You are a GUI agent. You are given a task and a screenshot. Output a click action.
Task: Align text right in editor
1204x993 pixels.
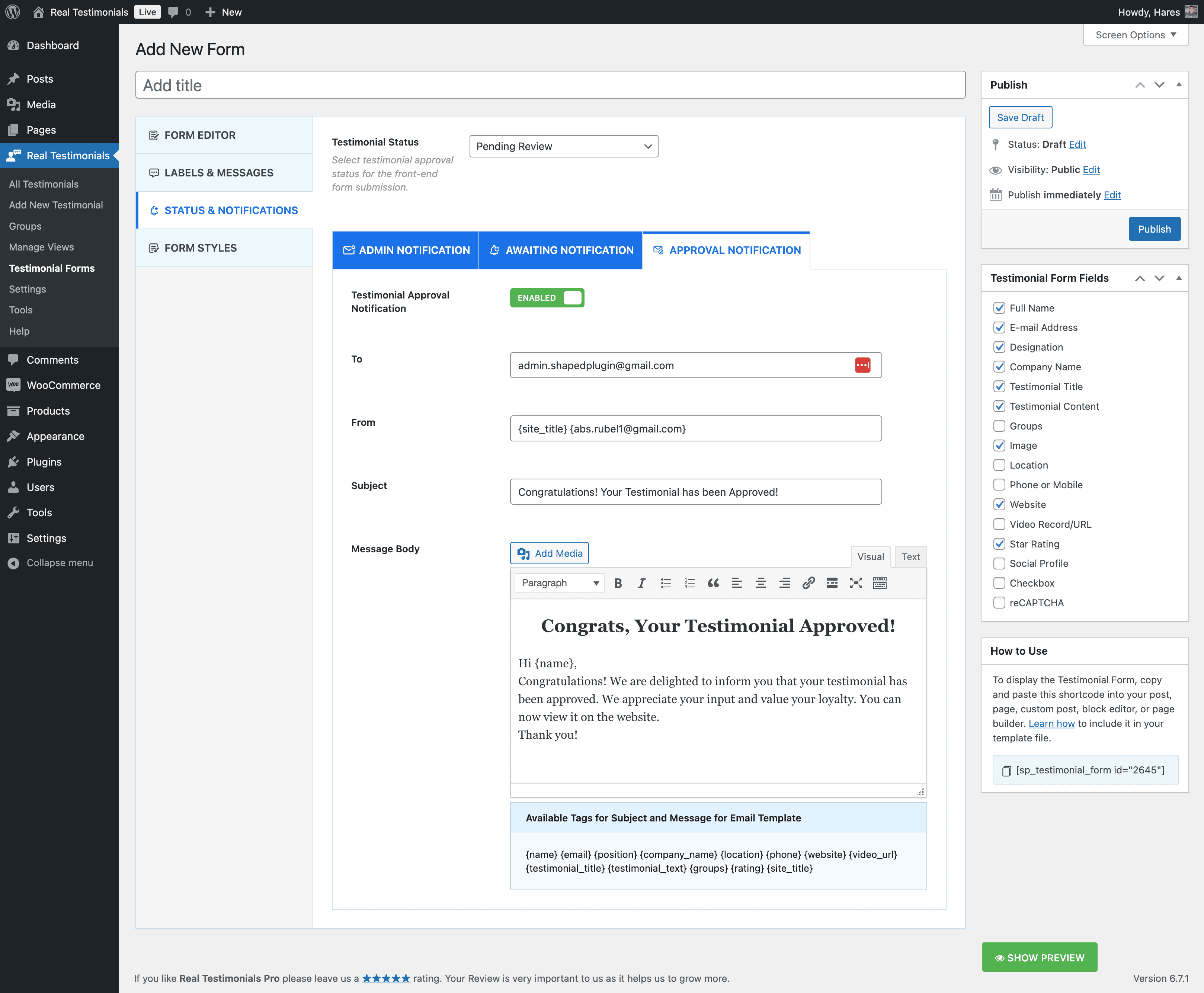pyautogui.click(x=784, y=583)
